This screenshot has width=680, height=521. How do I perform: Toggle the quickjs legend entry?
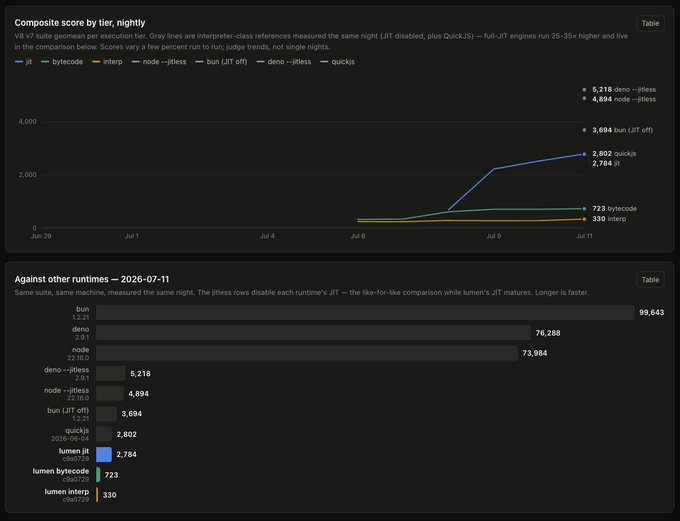tap(337, 62)
